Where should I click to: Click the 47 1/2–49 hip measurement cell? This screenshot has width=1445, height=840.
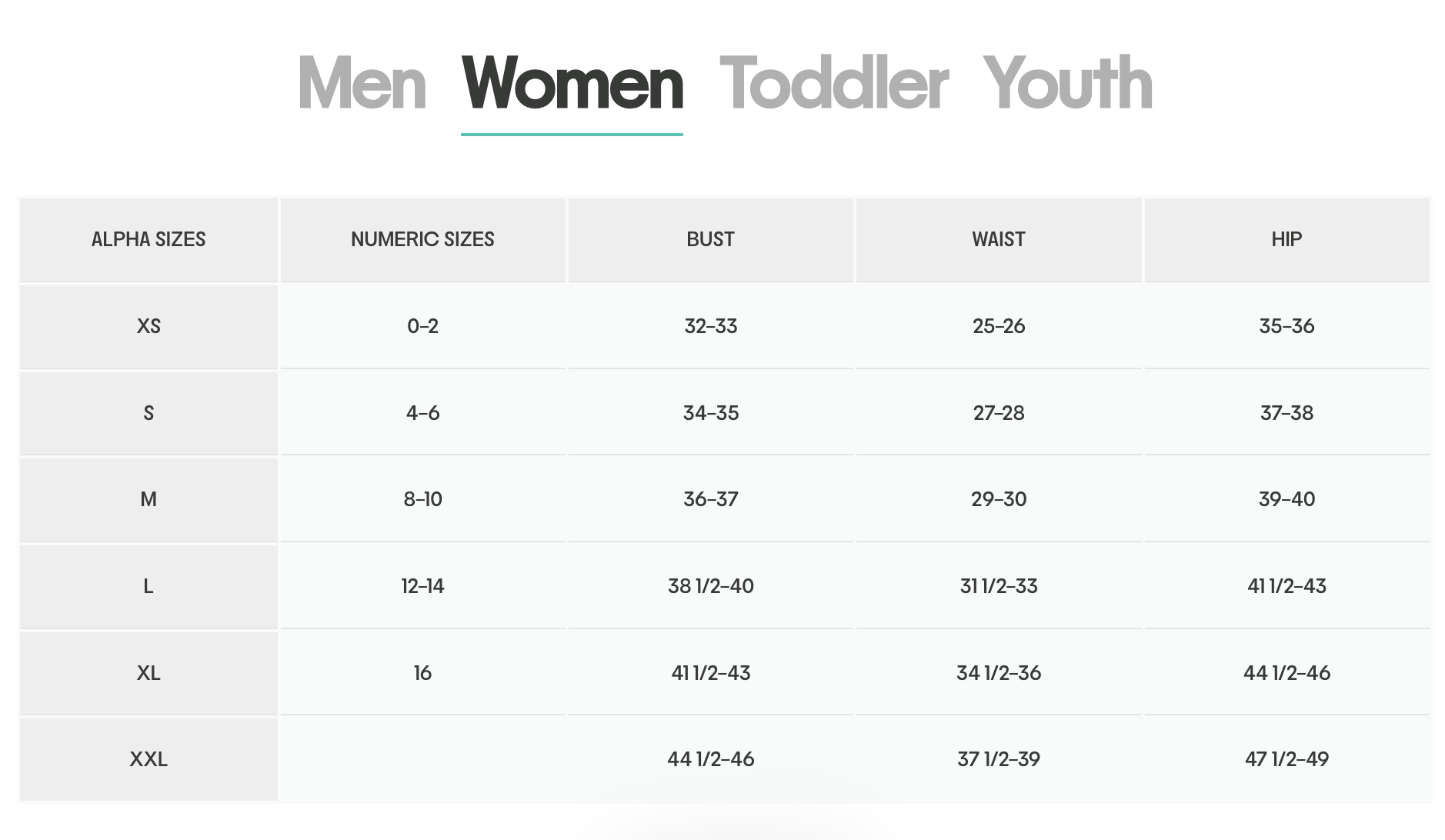tap(1286, 759)
